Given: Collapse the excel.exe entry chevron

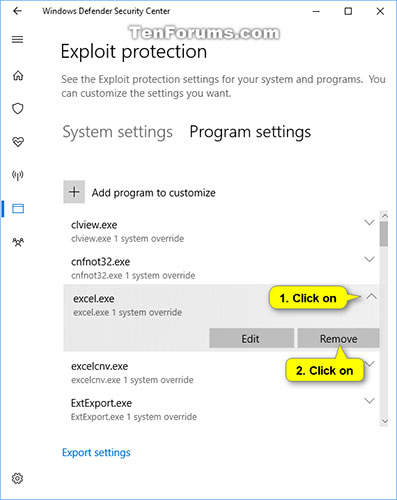Looking at the screenshot, I should coord(372,296).
